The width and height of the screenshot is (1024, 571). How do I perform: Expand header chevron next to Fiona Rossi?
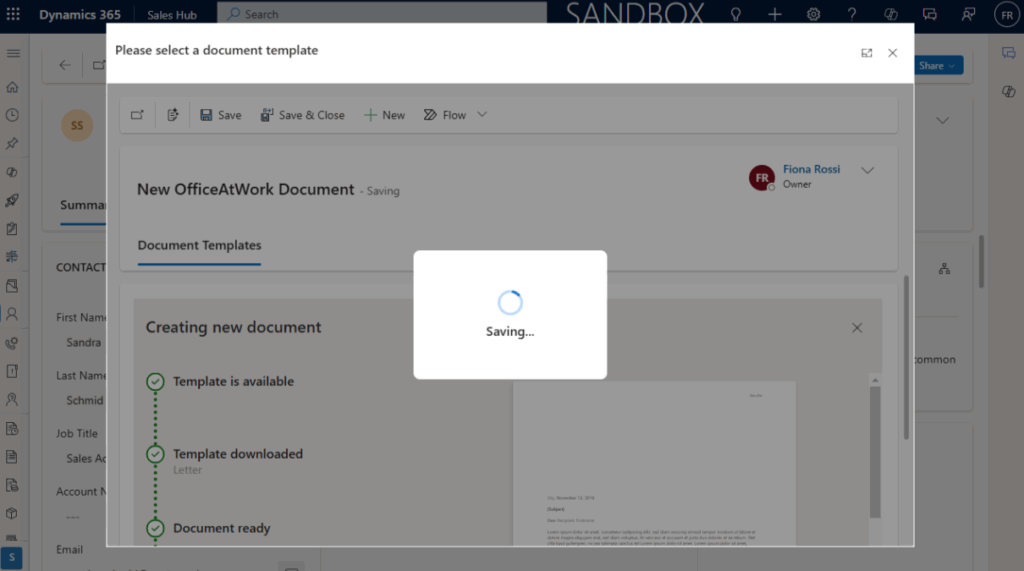[867, 170]
